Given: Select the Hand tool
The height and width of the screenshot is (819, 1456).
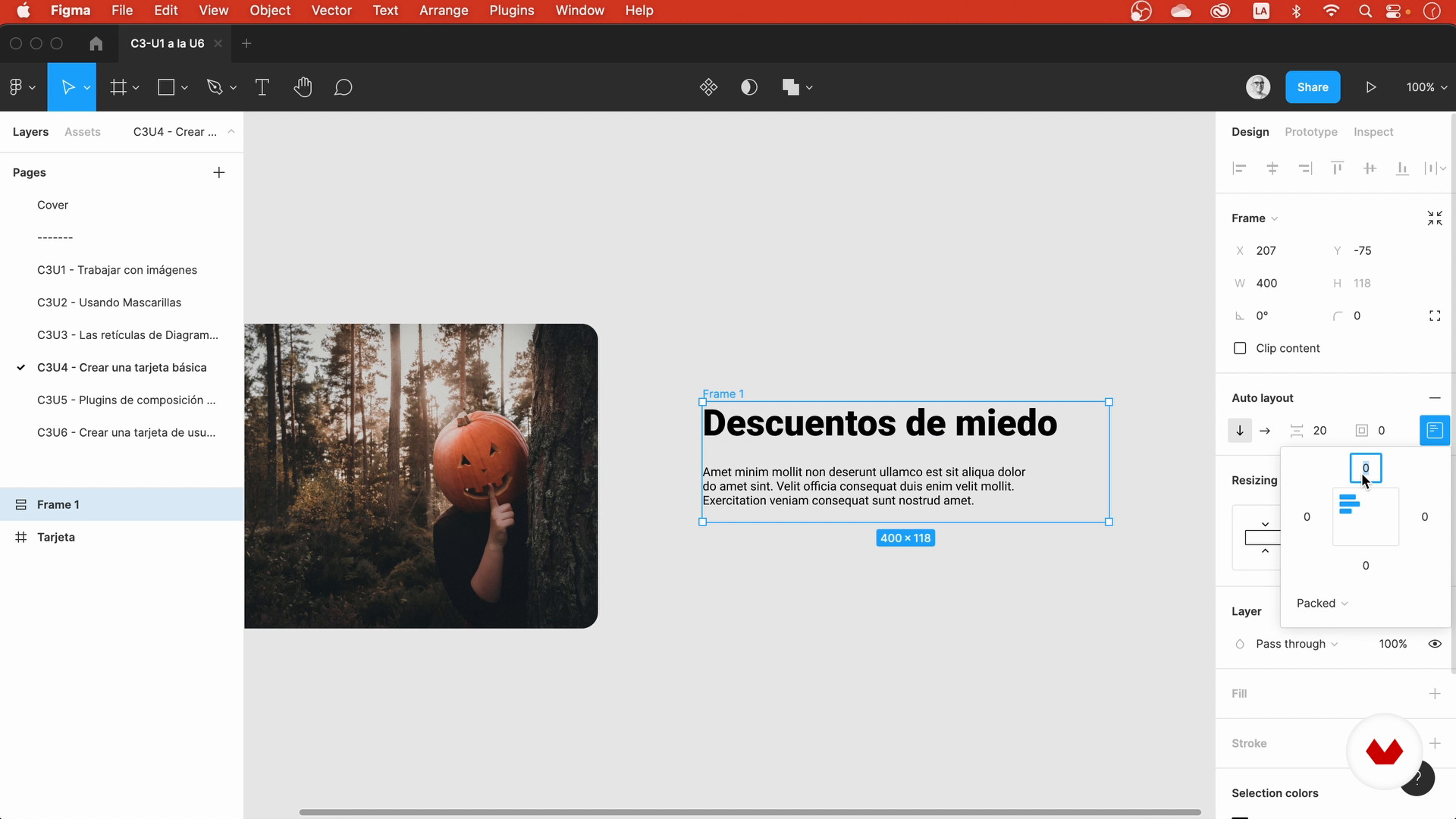Looking at the screenshot, I should (x=303, y=87).
